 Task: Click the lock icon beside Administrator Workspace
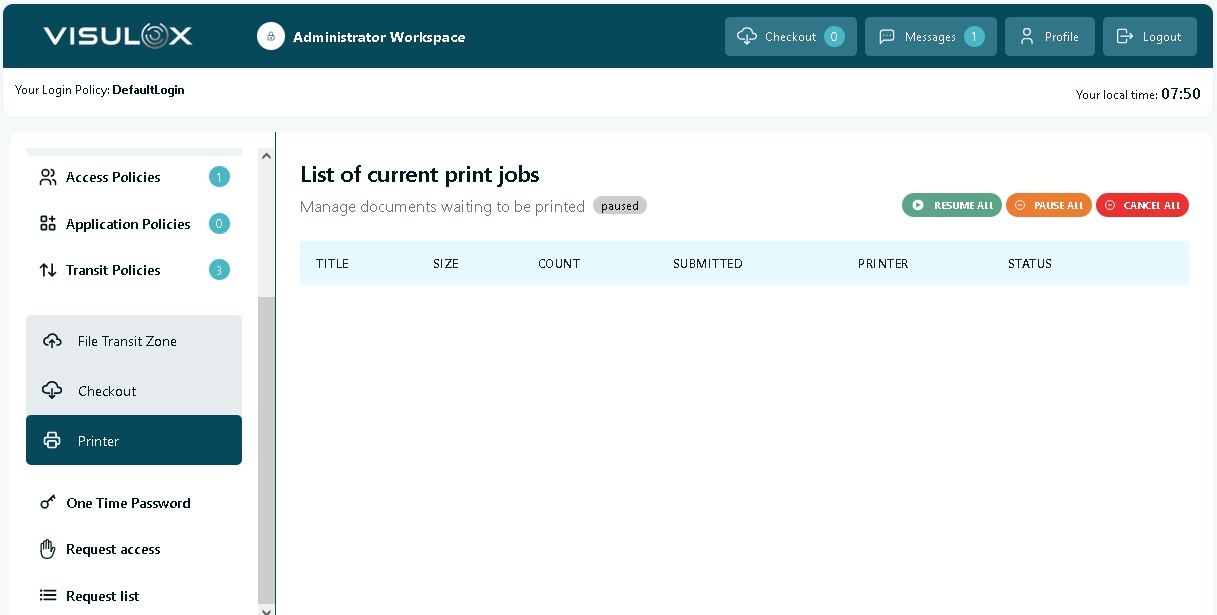click(x=270, y=37)
